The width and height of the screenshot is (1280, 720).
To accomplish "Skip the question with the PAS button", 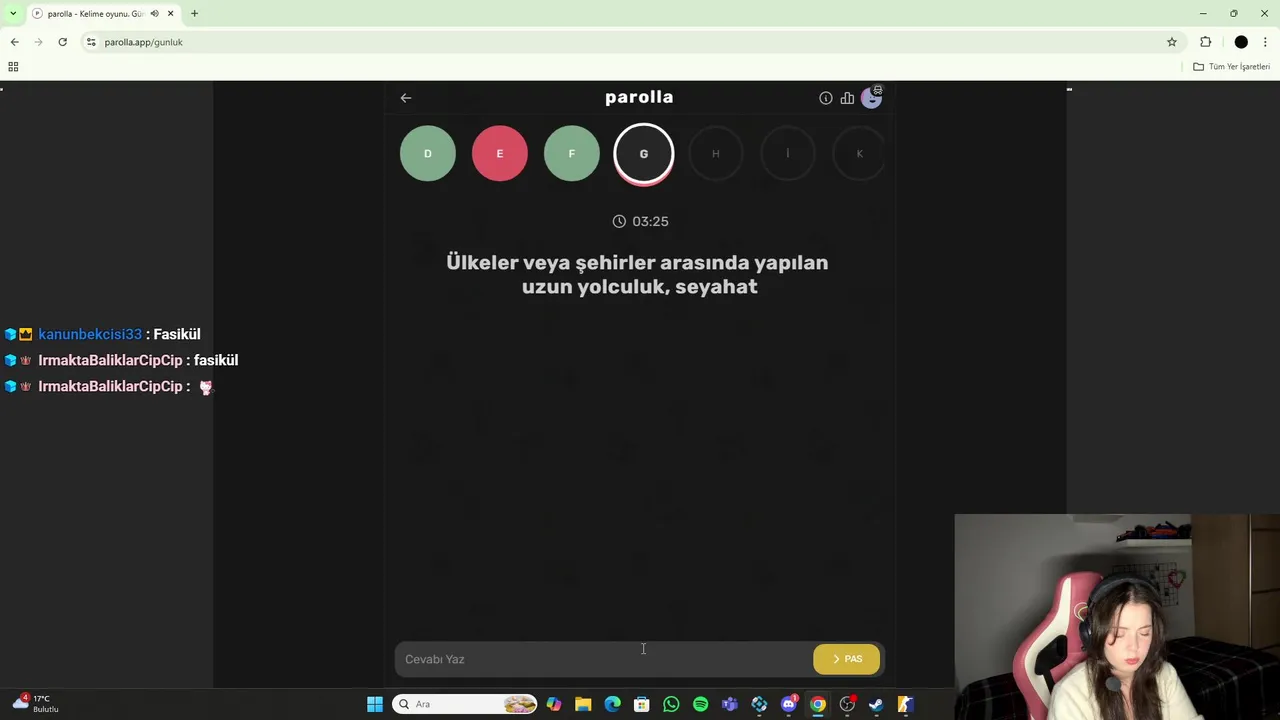I will coord(847,659).
